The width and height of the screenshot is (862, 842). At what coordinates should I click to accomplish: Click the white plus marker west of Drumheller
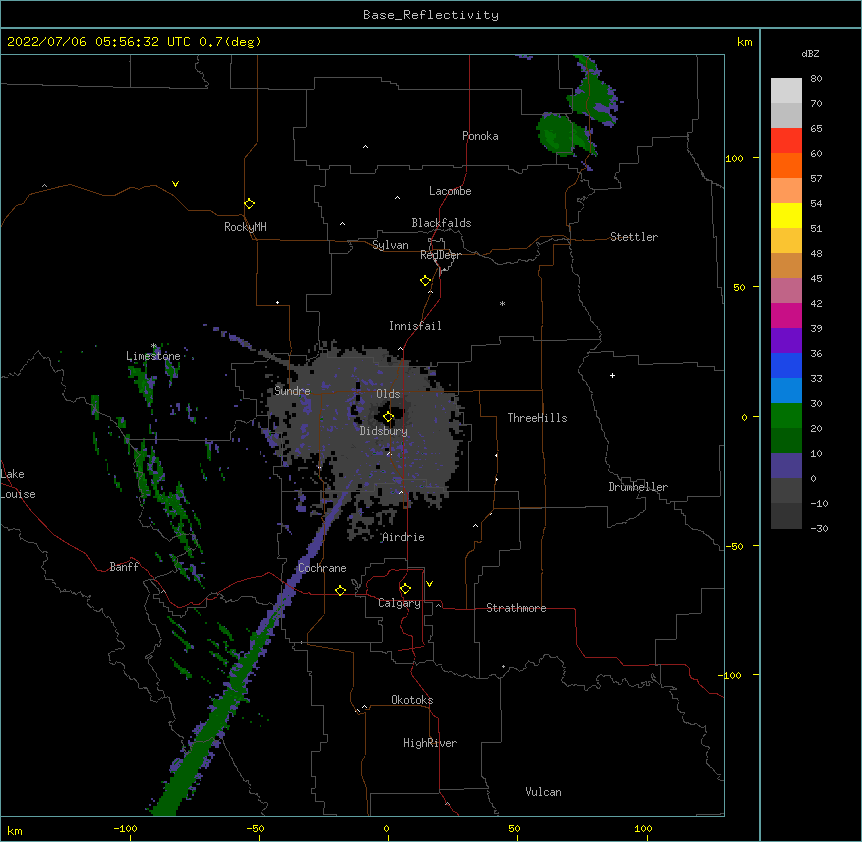[x=612, y=375]
